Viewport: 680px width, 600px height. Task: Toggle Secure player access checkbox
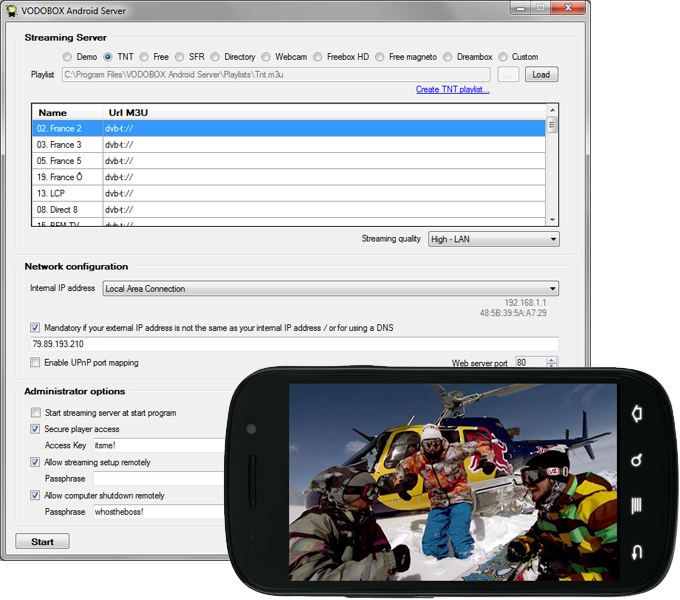click(x=35, y=429)
